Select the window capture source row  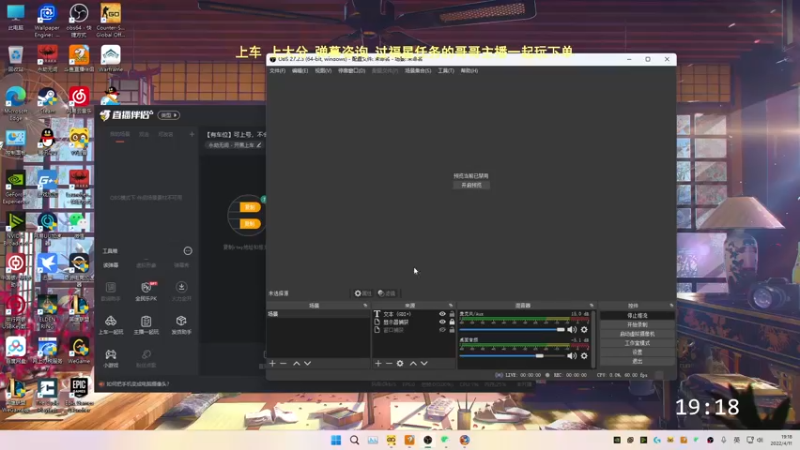[414, 330]
